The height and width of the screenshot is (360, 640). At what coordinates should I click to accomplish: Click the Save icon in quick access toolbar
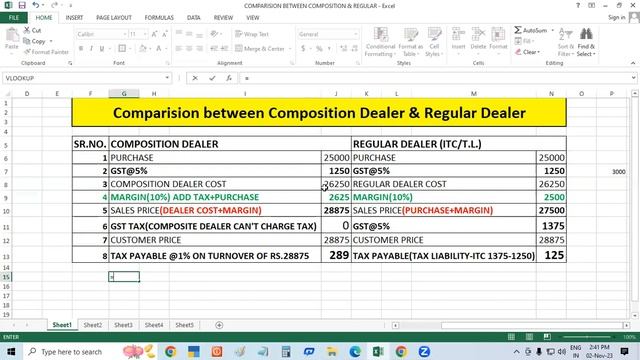(x=22, y=5)
